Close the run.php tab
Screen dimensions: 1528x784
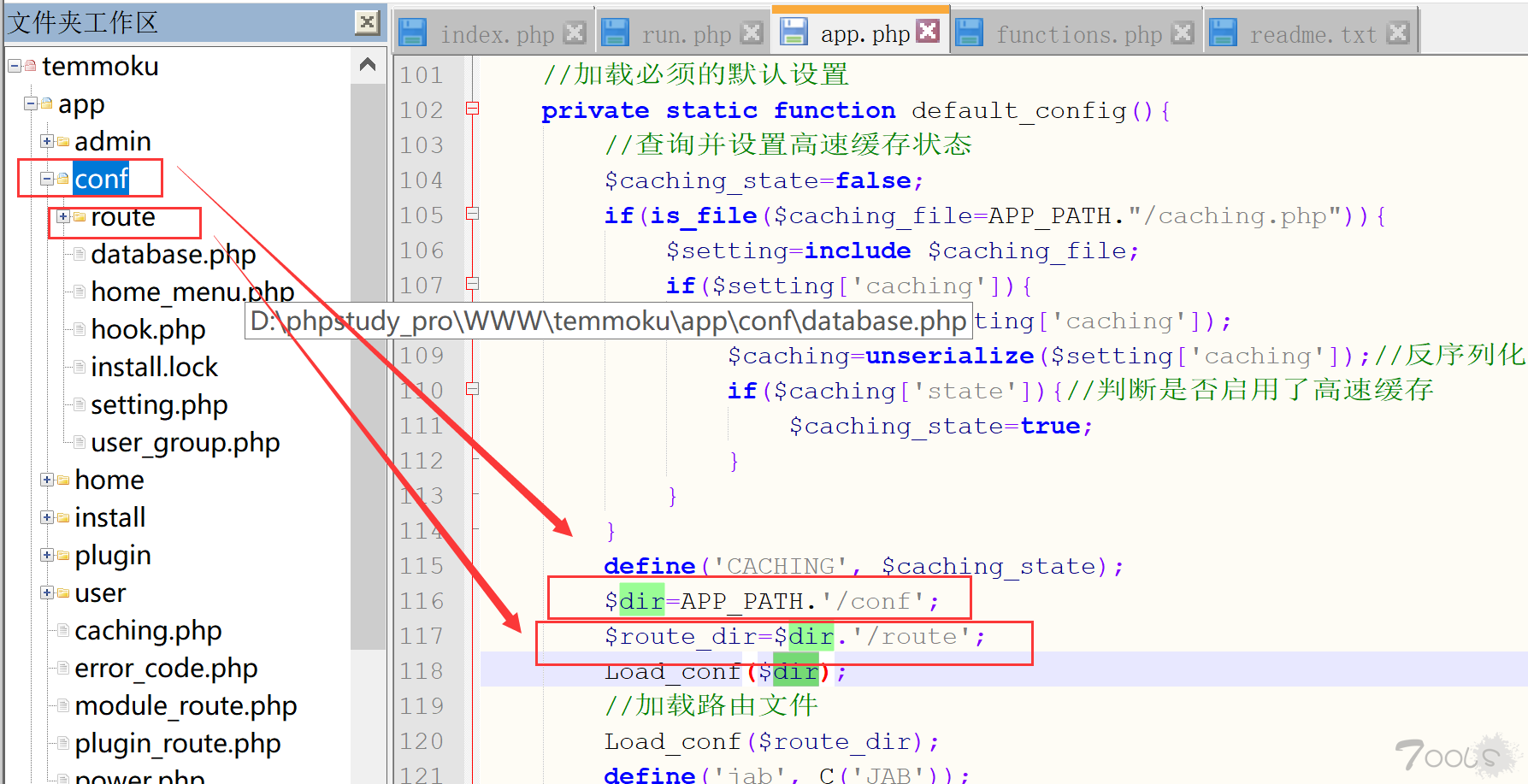752,32
